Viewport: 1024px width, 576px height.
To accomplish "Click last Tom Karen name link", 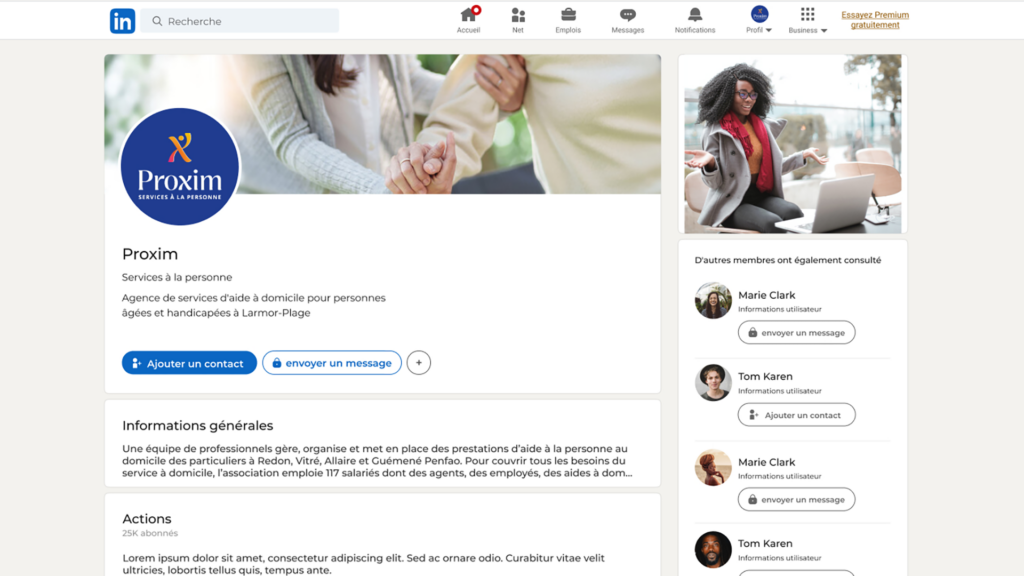I will (x=765, y=543).
